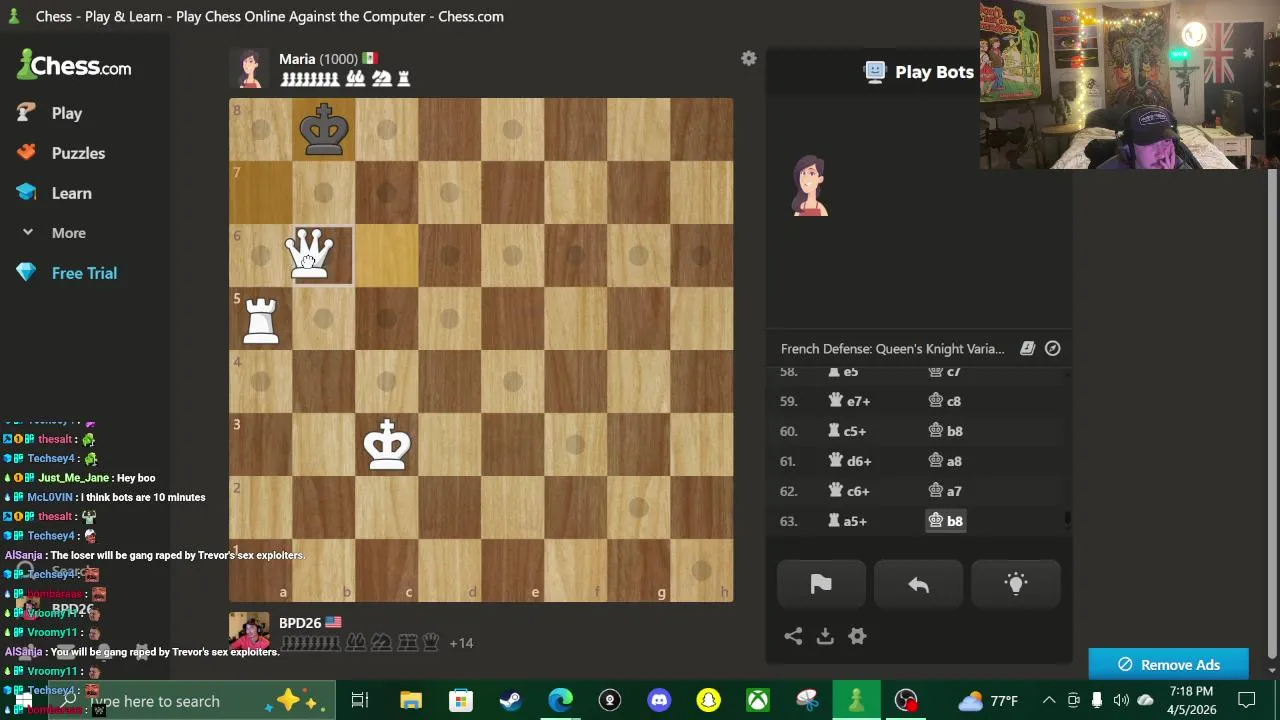Click the move list scrollbar
This screenshot has width=1280, height=720.
(1067, 519)
